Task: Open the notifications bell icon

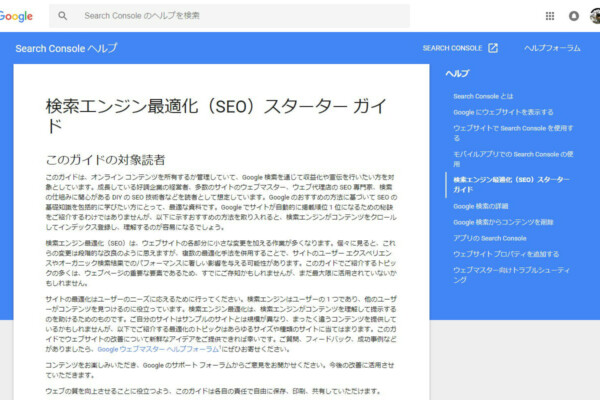Action: click(574, 16)
